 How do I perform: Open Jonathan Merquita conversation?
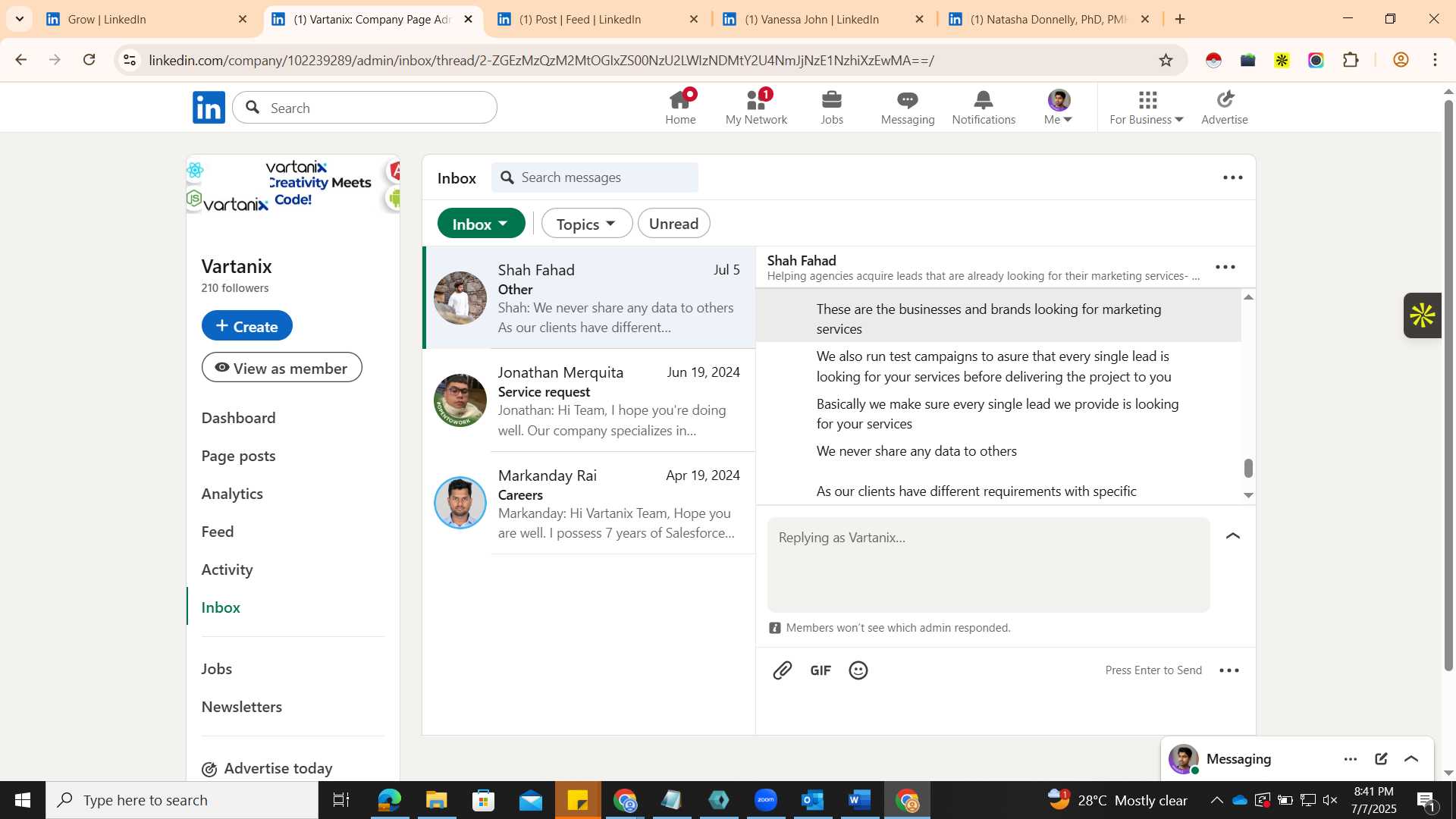click(589, 400)
